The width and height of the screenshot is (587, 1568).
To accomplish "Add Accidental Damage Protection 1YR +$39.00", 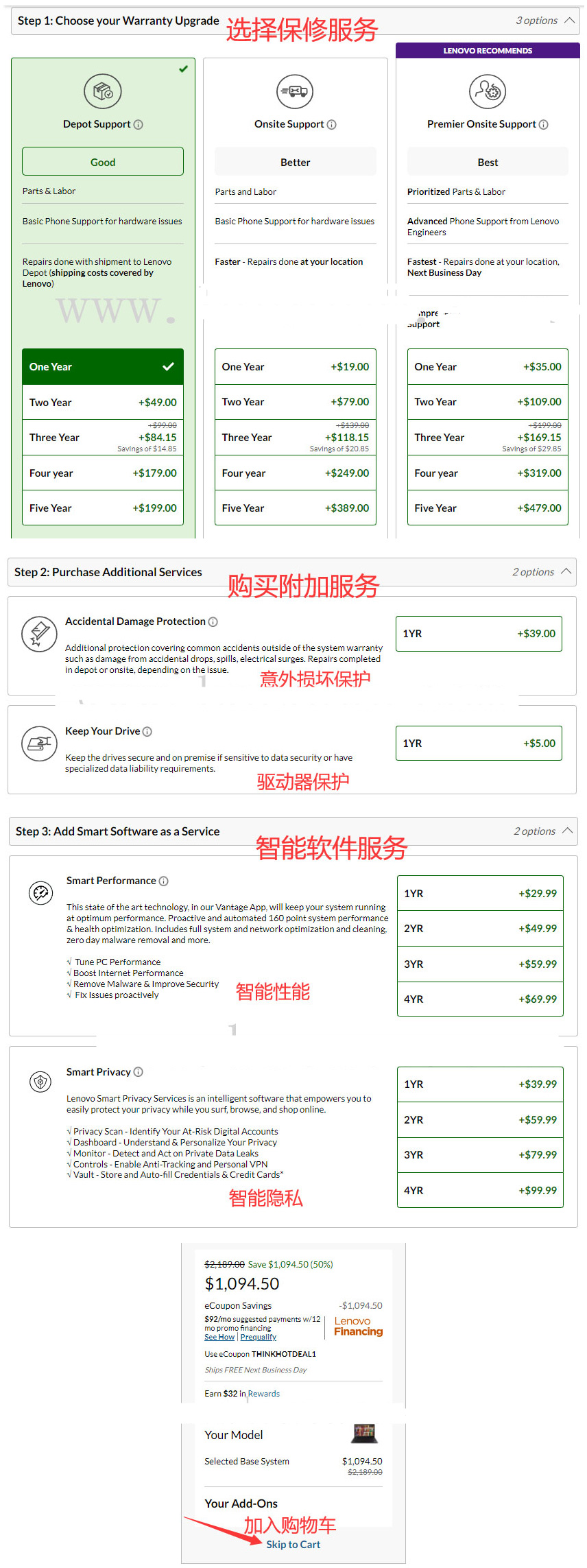I will [479, 634].
